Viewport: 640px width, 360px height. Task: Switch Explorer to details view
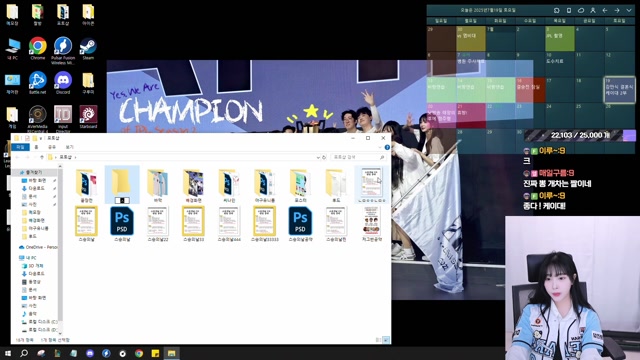[378, 340]
